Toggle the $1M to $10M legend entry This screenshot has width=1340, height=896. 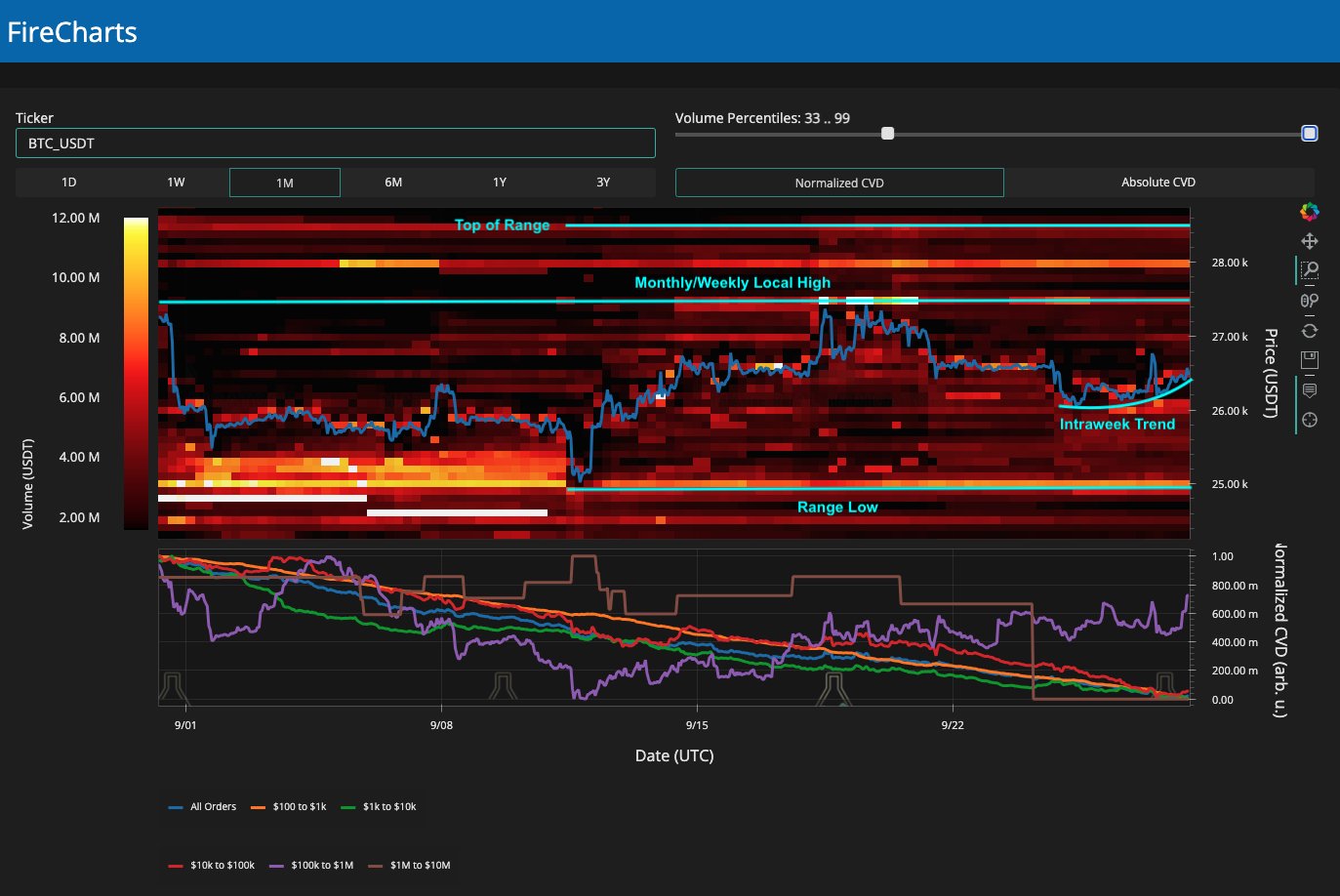409,866
